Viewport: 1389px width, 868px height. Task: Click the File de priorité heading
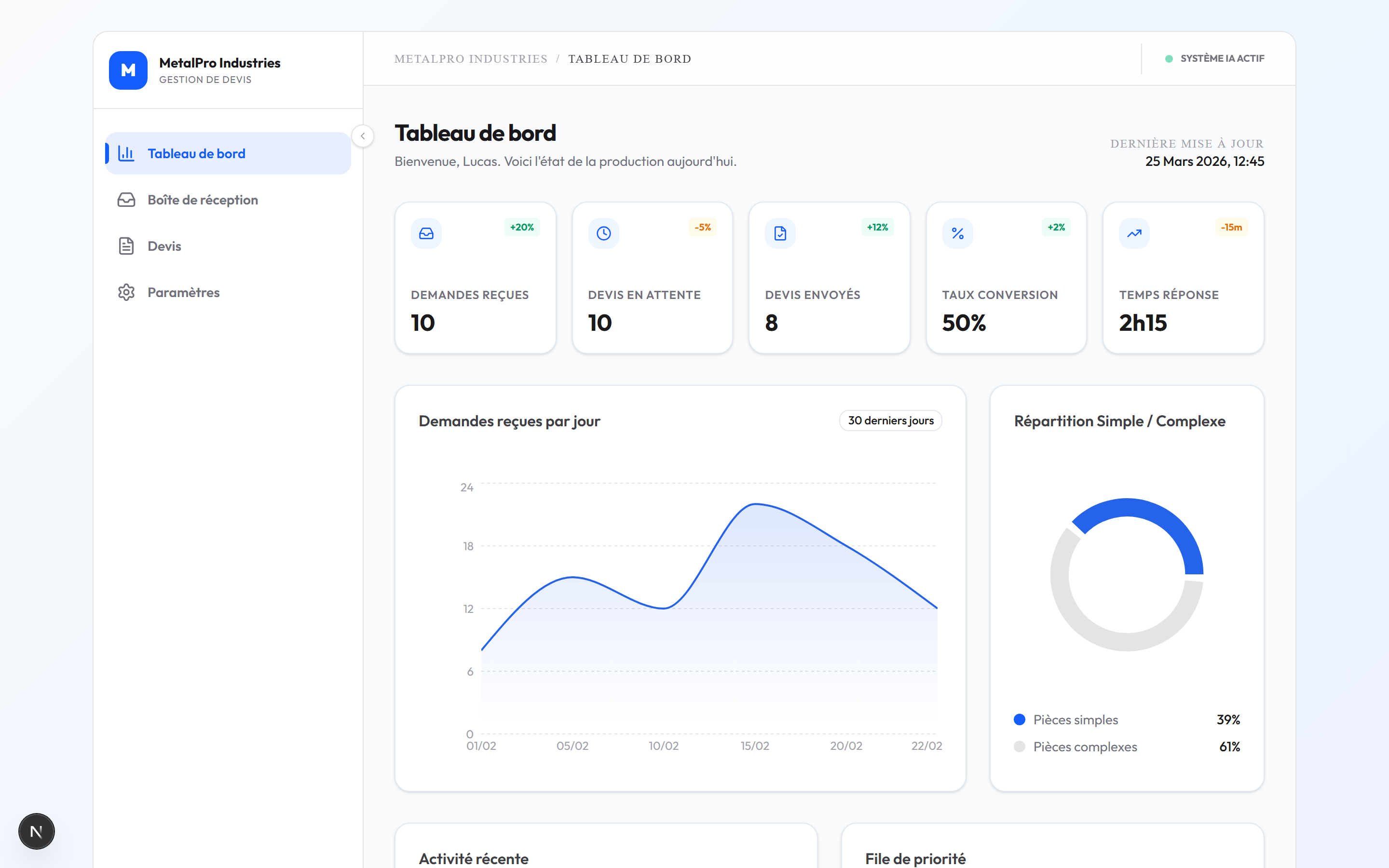tap(915, 858)
